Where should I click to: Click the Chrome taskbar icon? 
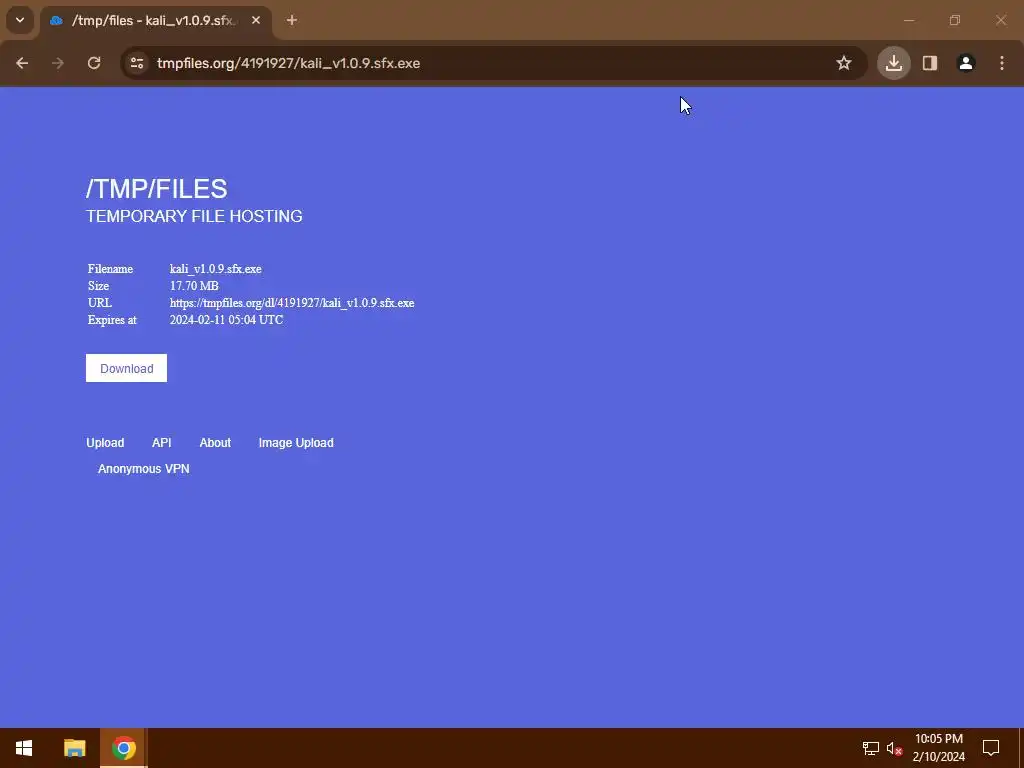123,748
